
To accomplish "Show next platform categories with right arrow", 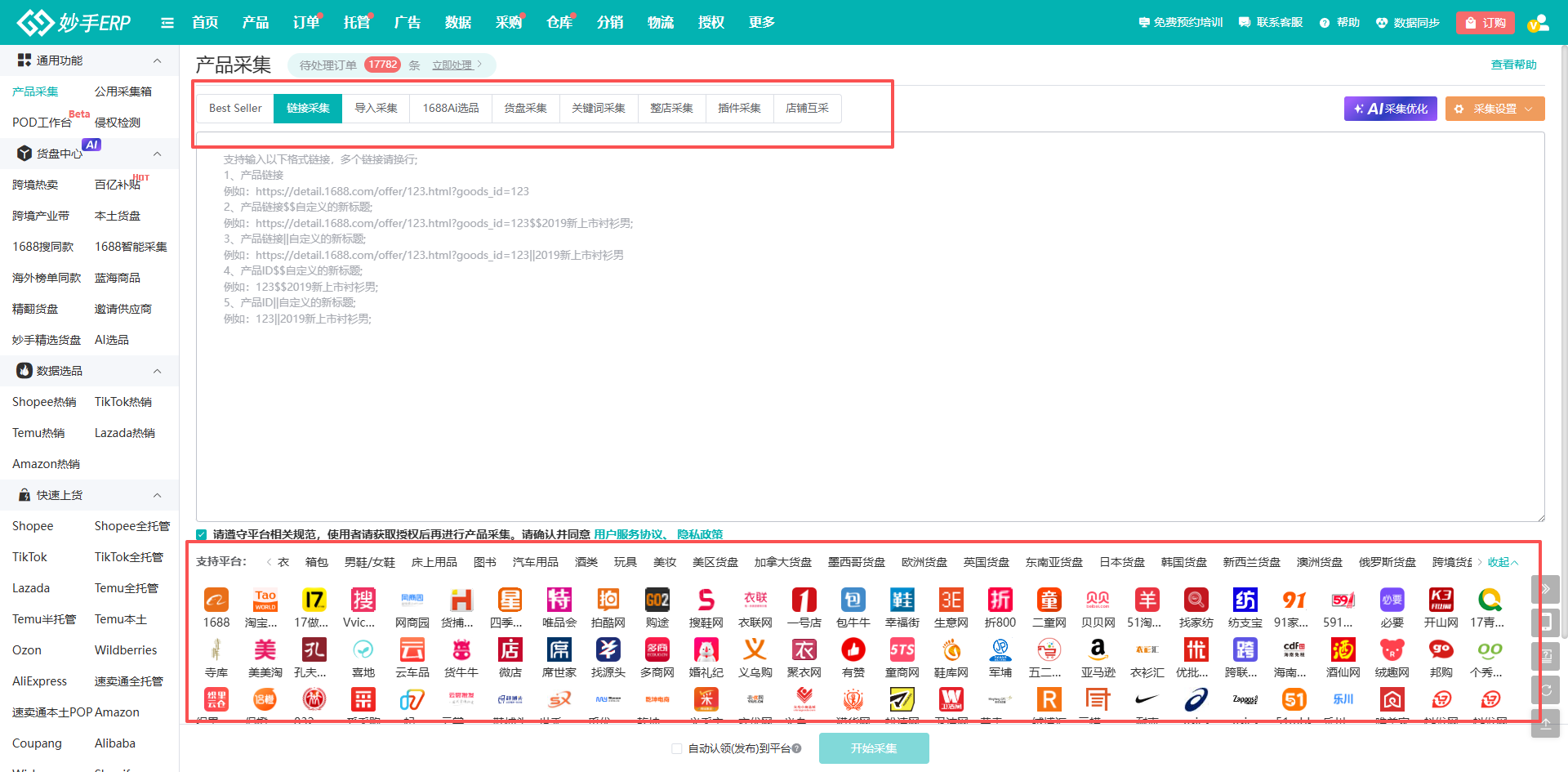I will point(1480,562).
